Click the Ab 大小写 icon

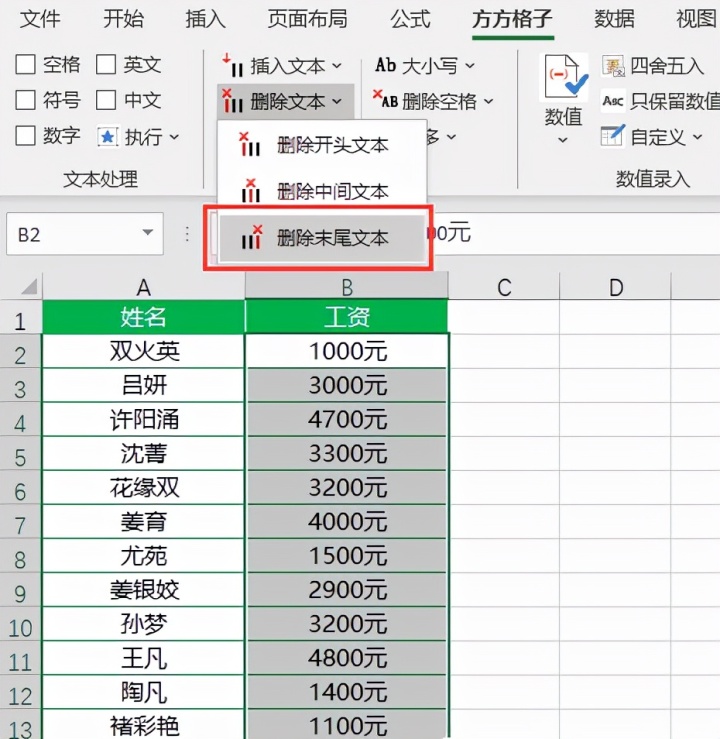386,65
